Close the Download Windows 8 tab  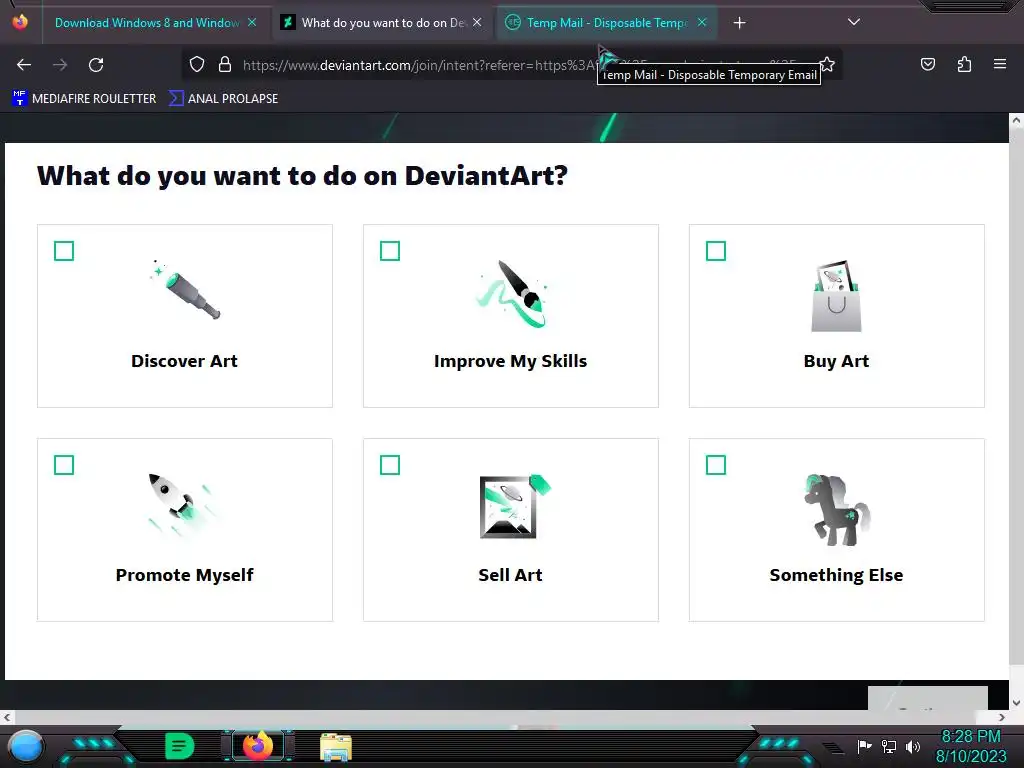tap(252, 23)
